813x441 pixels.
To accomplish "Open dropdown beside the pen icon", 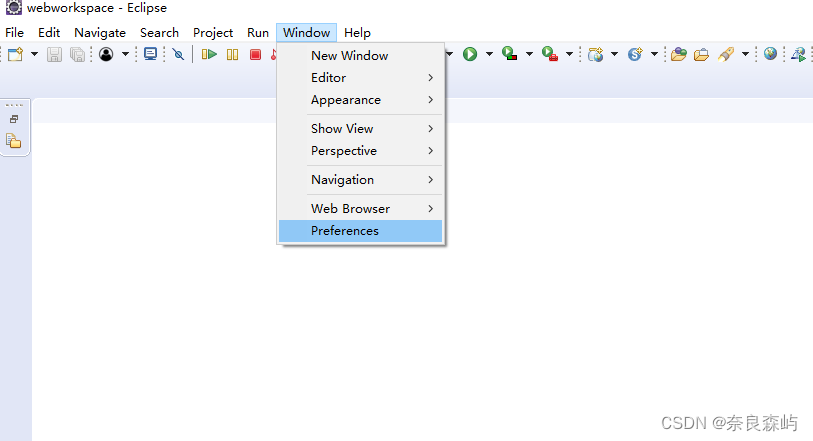I will [x=745, y=54].
